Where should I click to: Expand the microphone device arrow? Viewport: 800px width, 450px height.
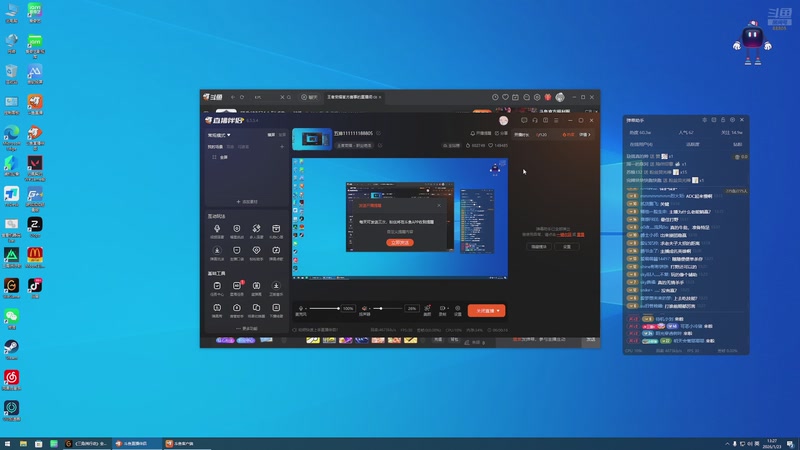coord(305,309)
